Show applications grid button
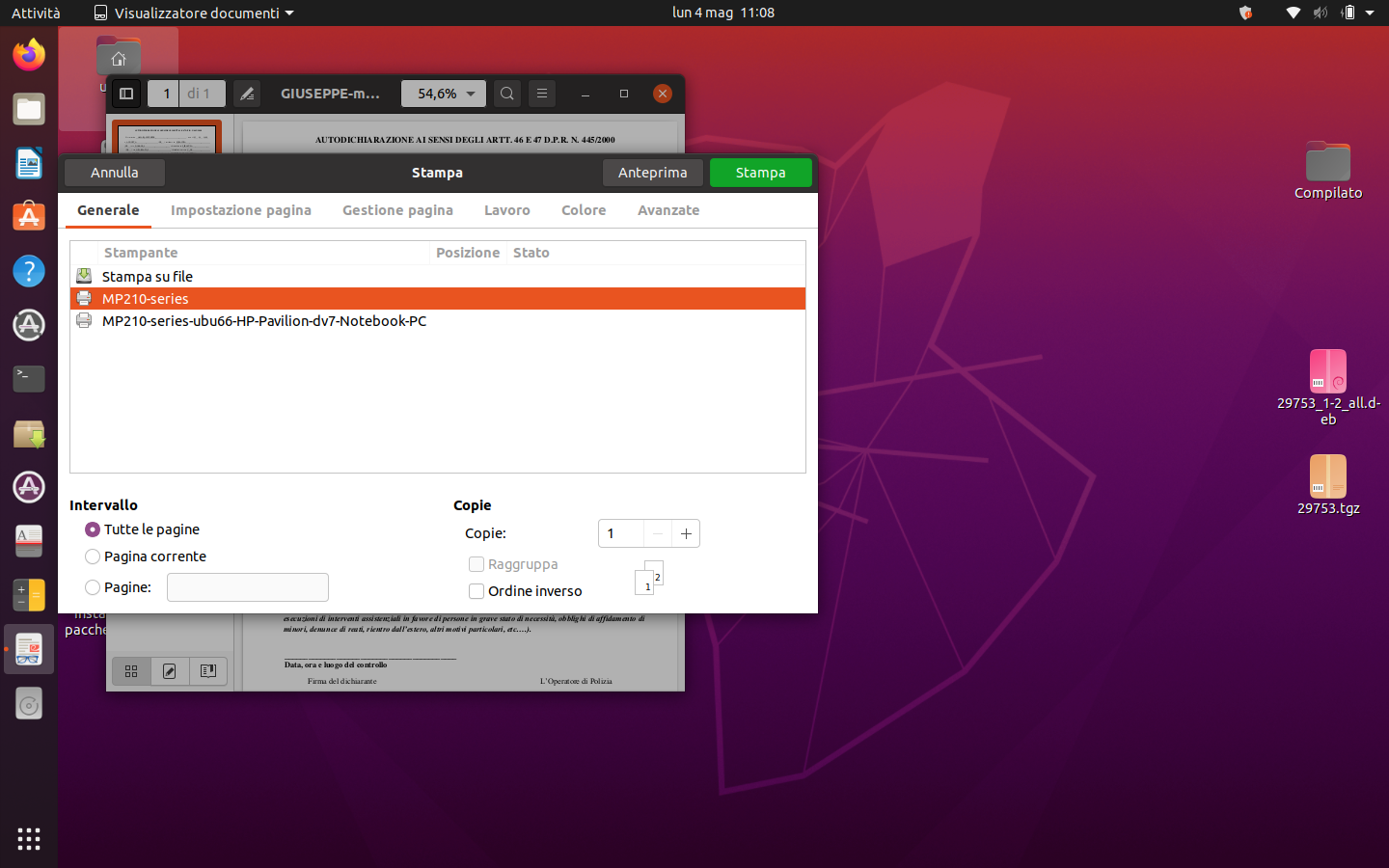 29,838
